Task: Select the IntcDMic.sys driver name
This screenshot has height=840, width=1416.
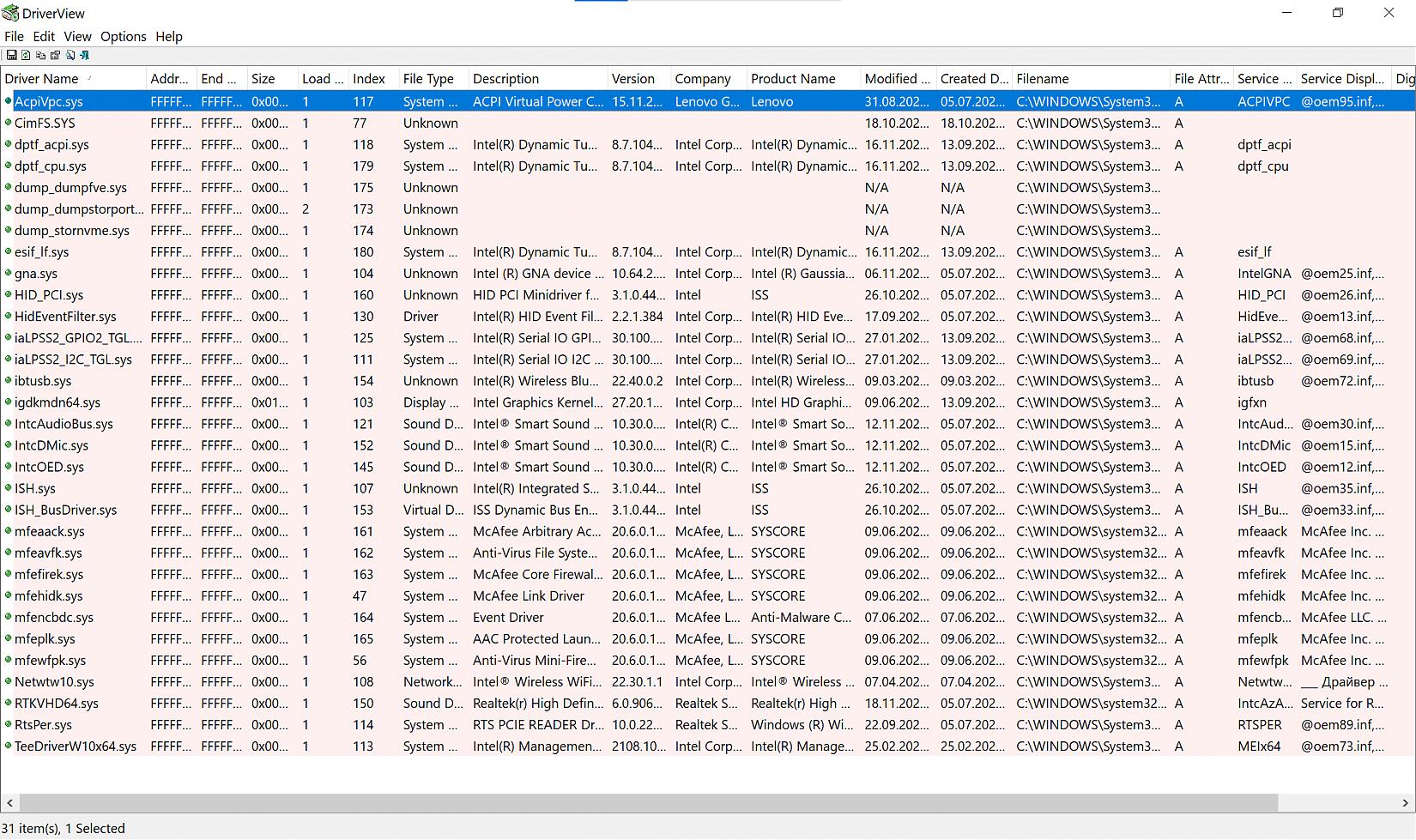Action: (x=51, y=444)
